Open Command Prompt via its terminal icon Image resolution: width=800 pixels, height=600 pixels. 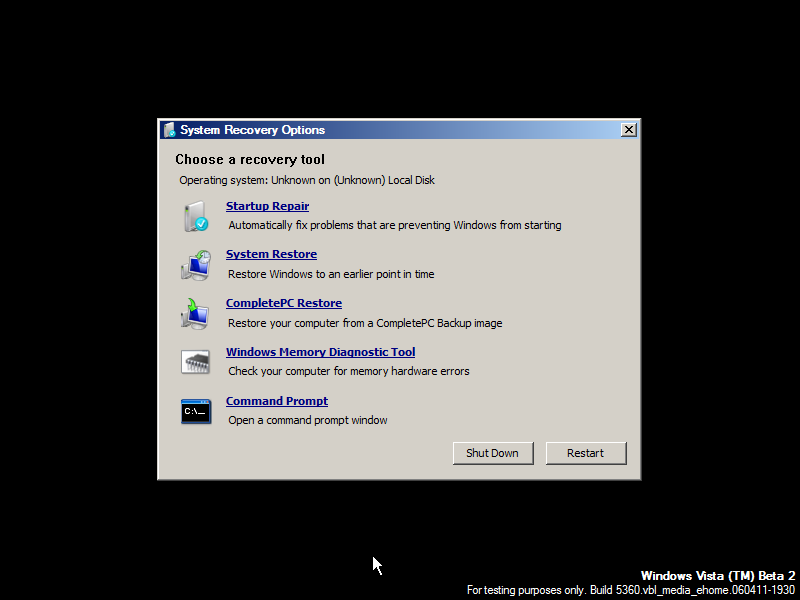pyautogui.click(x=196, y=411)
